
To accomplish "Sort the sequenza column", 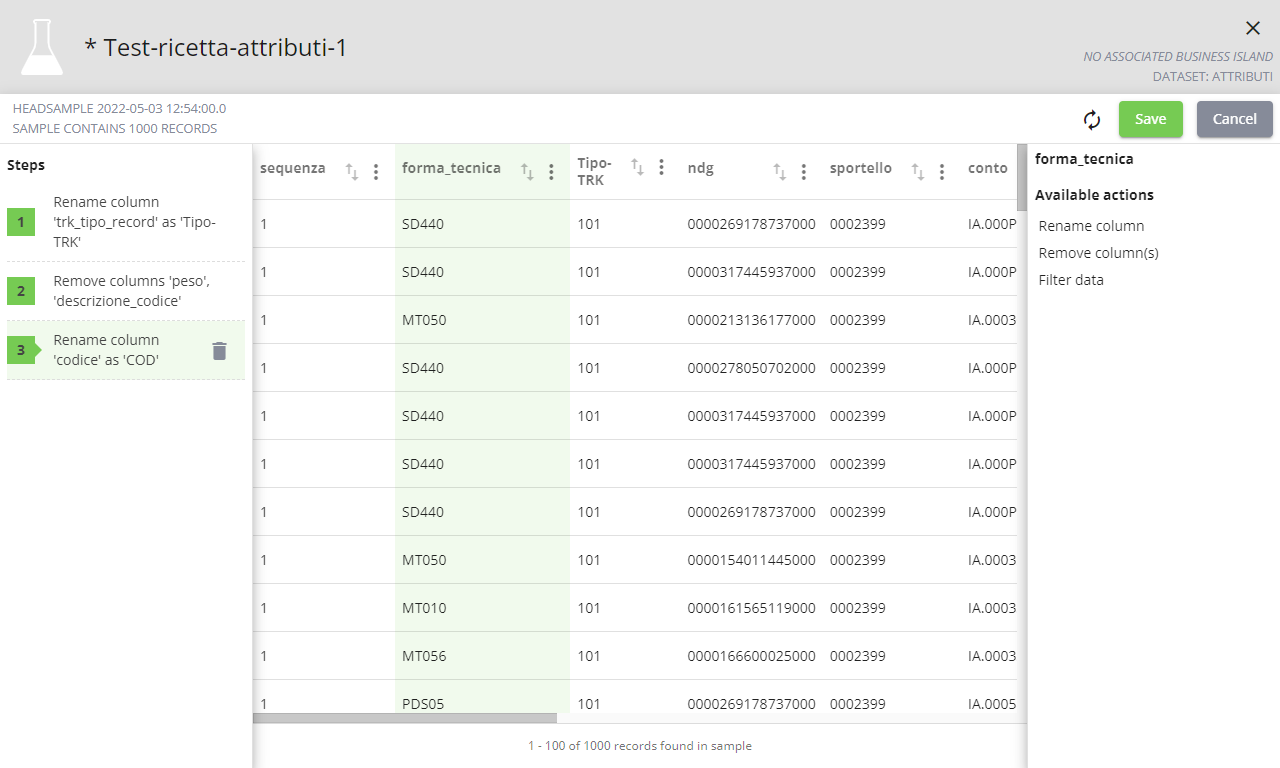I will [x=352, y=172].
